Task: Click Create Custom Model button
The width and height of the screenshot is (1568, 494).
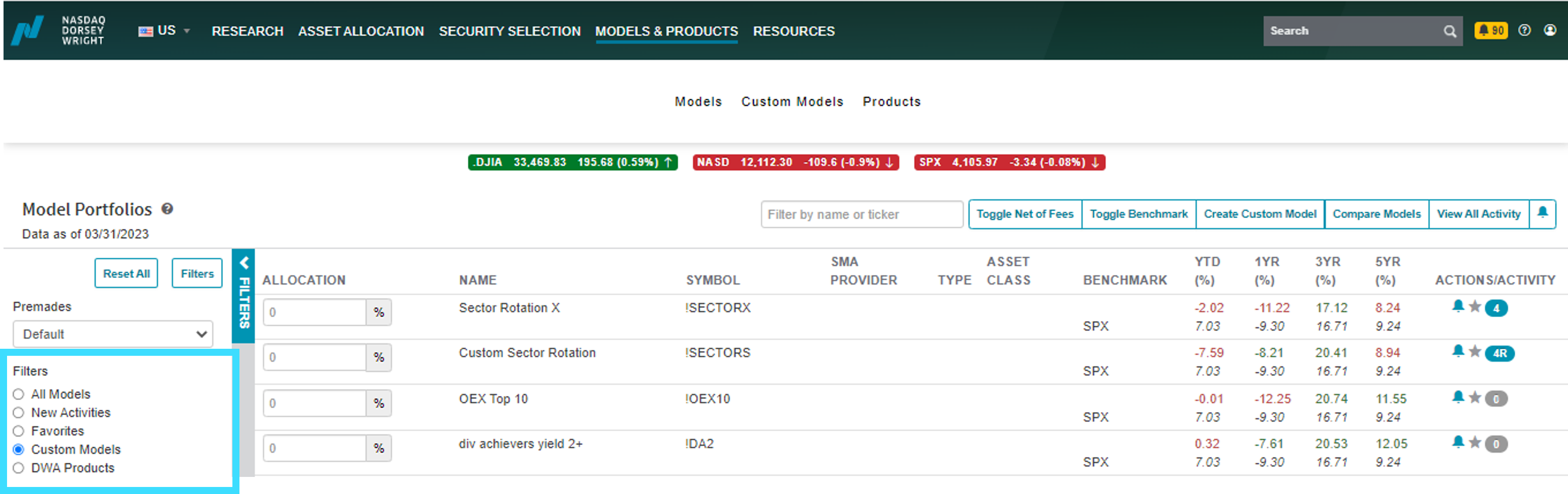Action: (1260, 214)
